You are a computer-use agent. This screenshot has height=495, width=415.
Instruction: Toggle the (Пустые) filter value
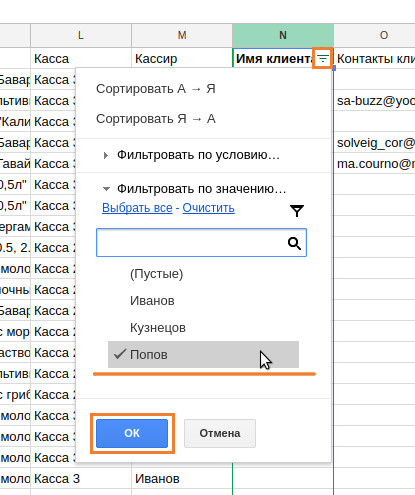(203, 274)
